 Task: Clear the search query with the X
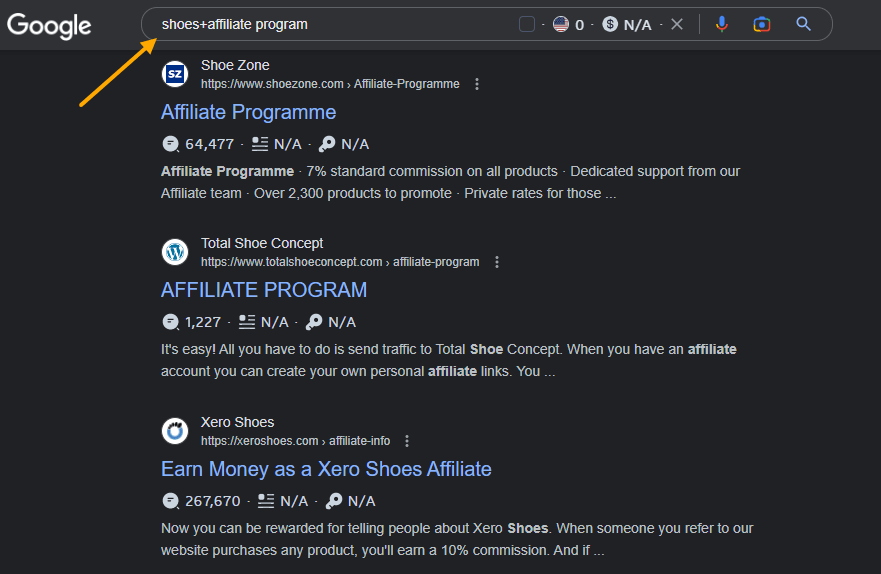click(677, 24)
